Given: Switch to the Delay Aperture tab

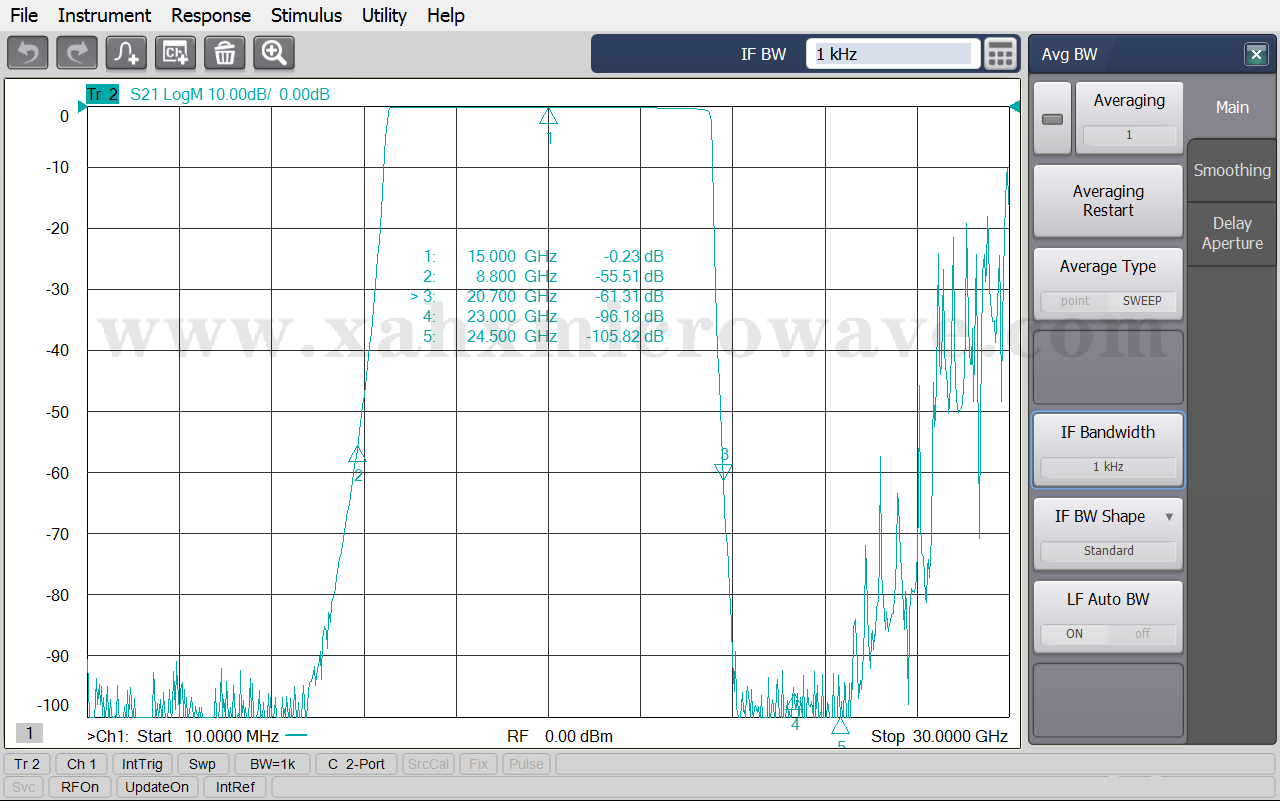Looking at the screenshot, I should click(1232, 233).
